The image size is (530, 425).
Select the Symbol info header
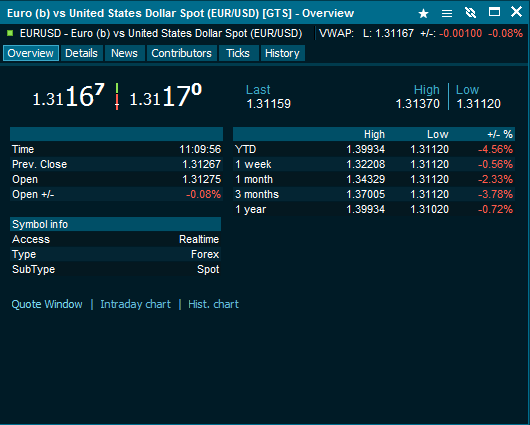(116, 224)
